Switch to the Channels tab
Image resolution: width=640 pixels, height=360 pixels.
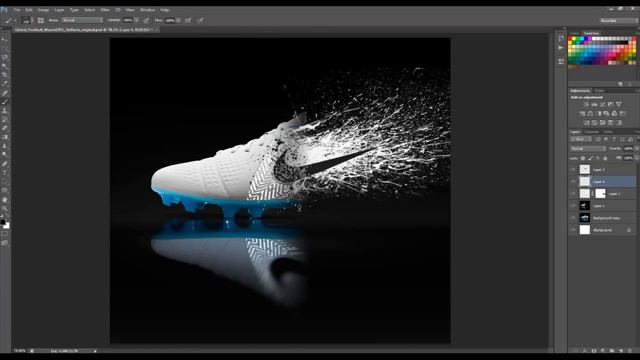pos(591,132)
